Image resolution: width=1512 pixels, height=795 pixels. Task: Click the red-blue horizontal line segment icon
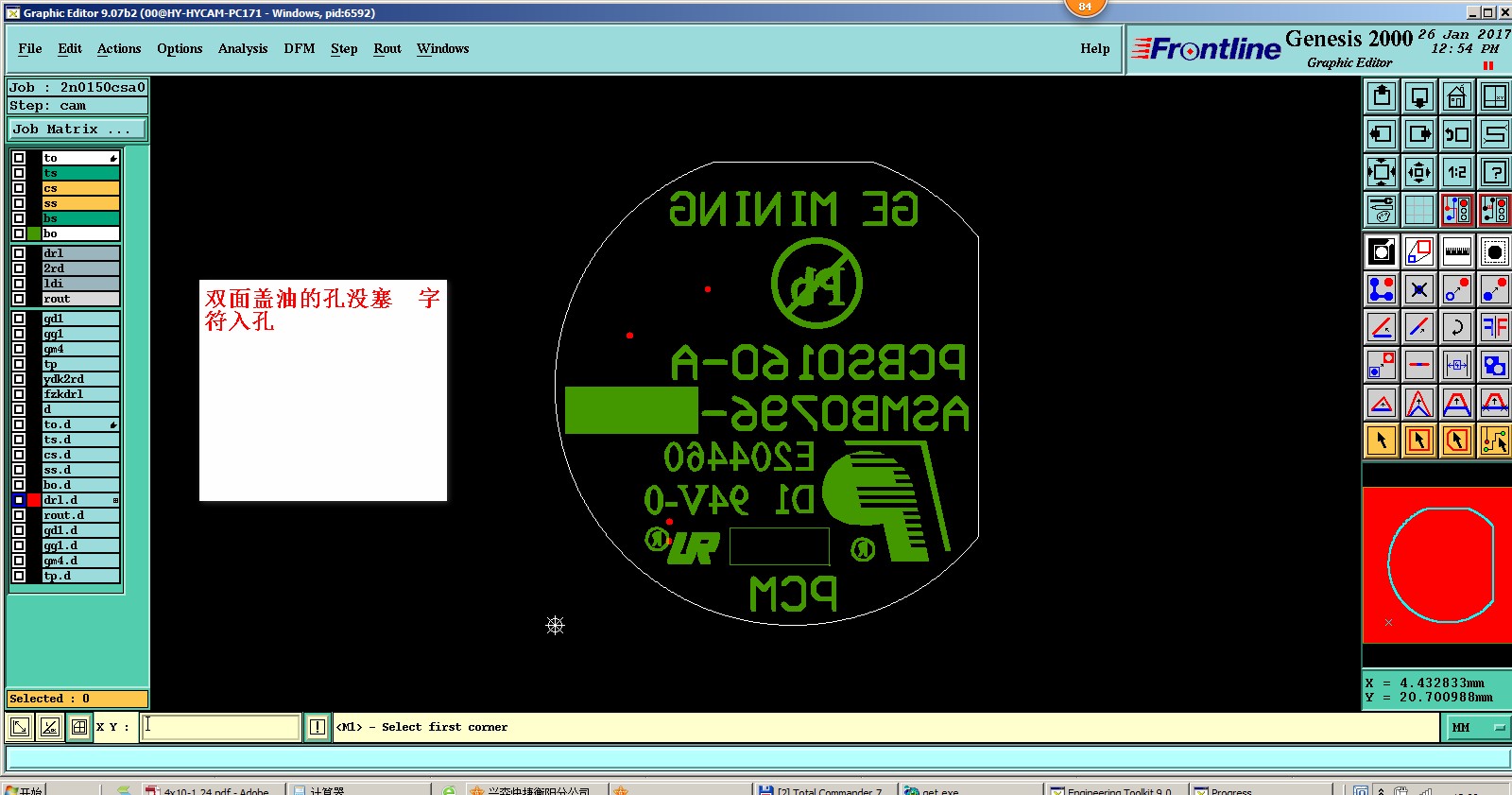pyautogui.click(x=1419, y=365)
